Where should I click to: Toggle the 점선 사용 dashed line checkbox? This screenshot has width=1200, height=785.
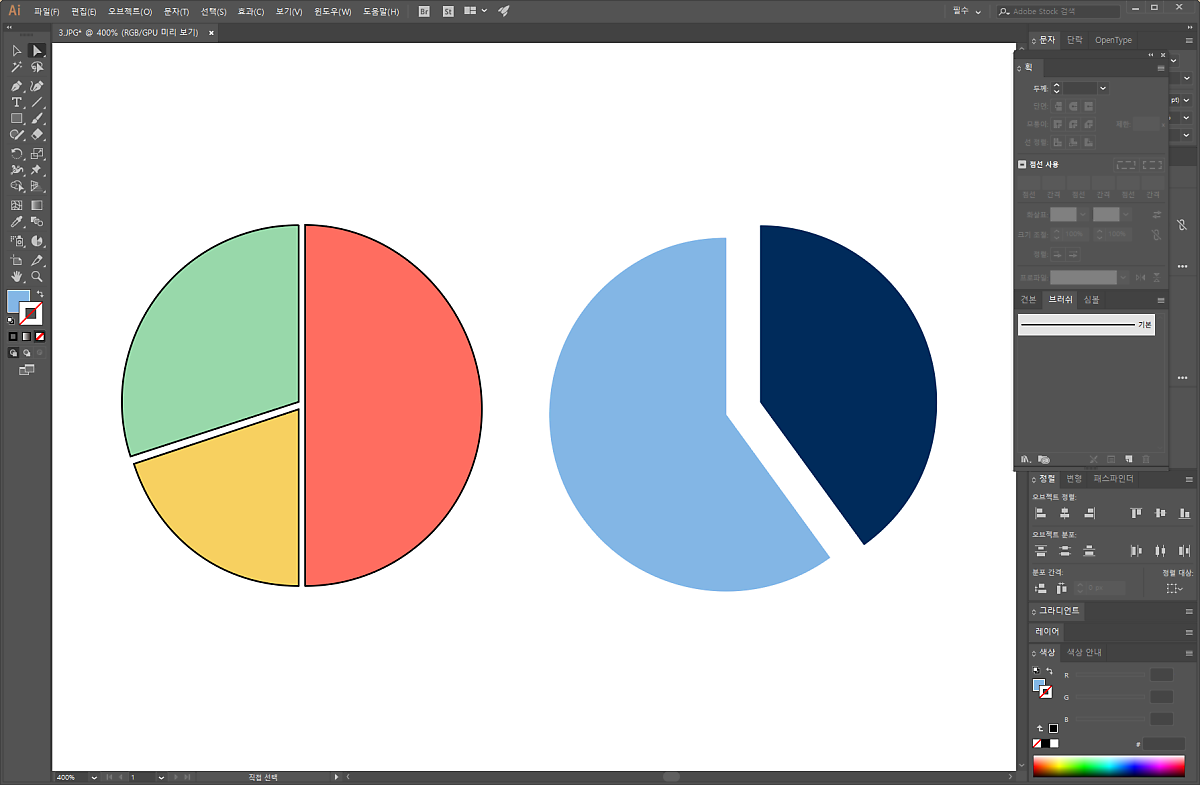coord(1022,164)
